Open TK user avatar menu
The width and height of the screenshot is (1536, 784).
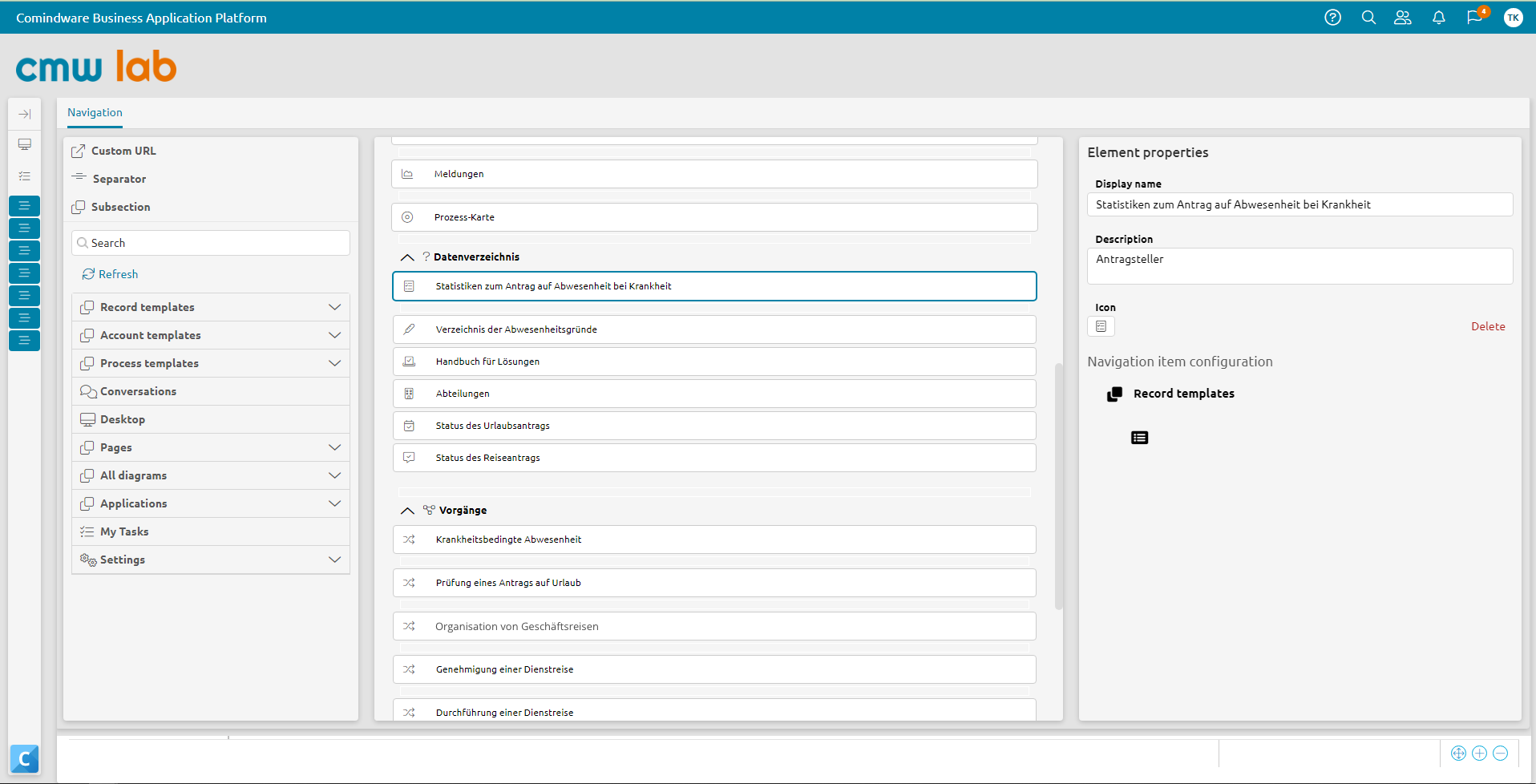(1513, 18)
